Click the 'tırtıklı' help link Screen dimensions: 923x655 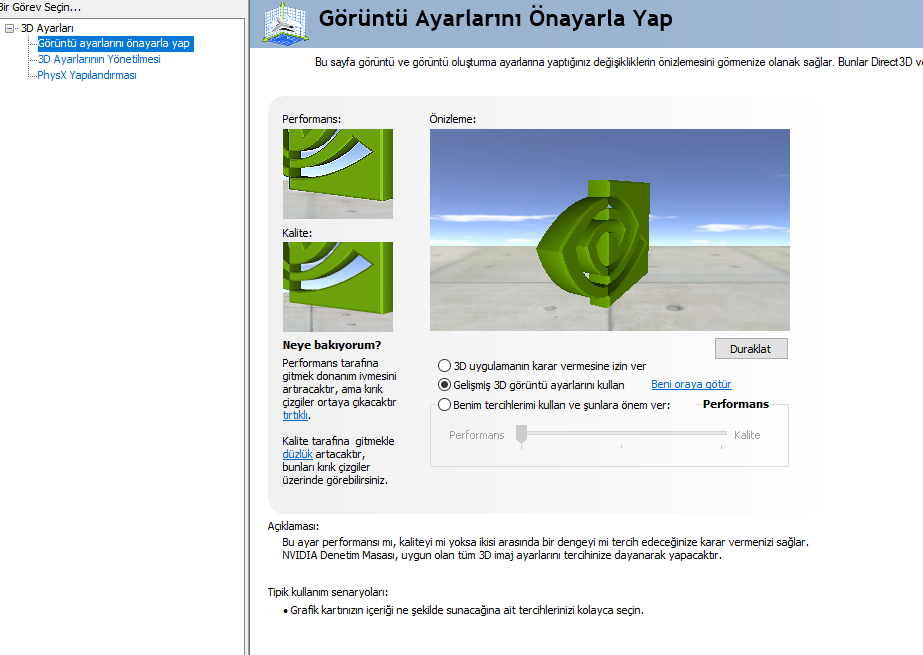[295, 415]
